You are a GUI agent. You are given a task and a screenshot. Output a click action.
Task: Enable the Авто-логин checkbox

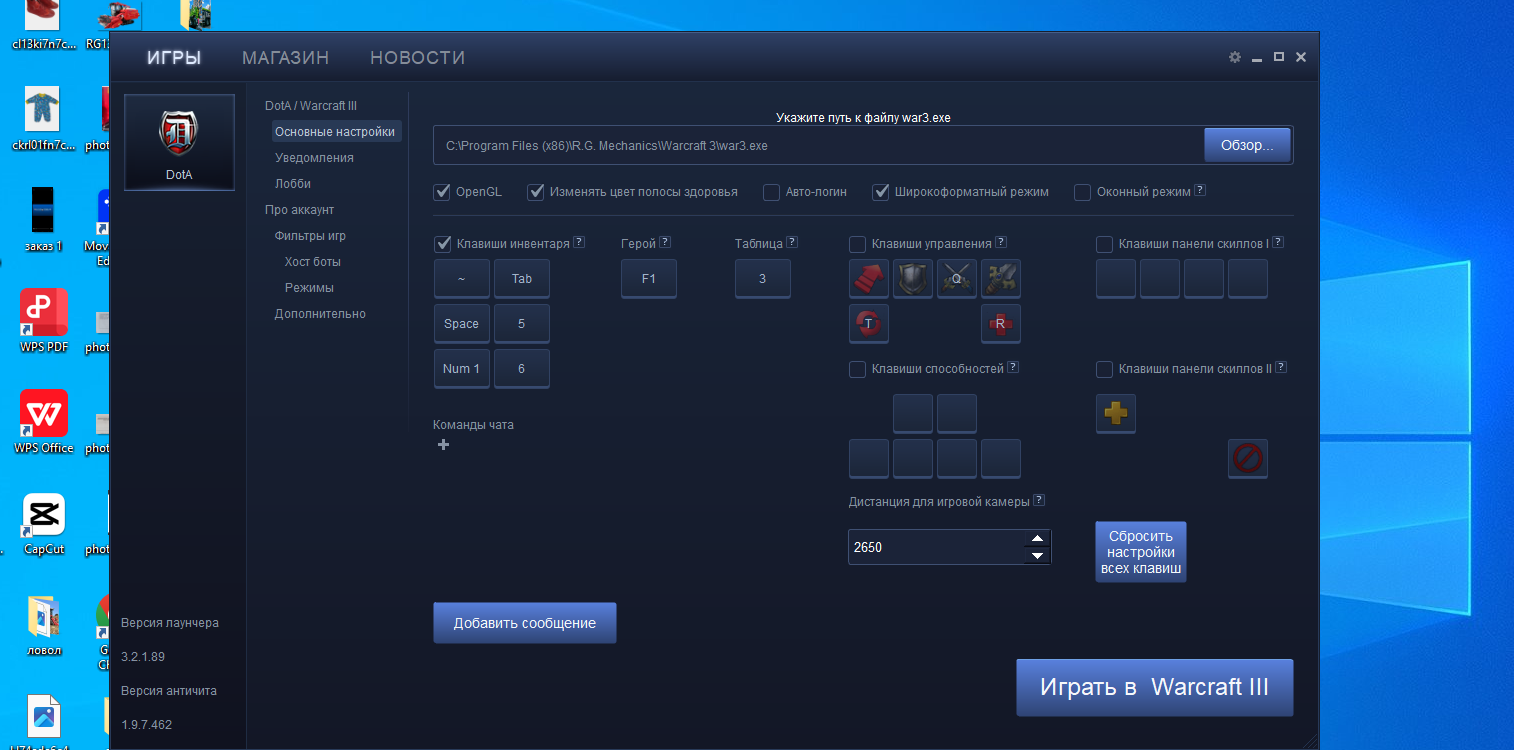pos(771,192)
